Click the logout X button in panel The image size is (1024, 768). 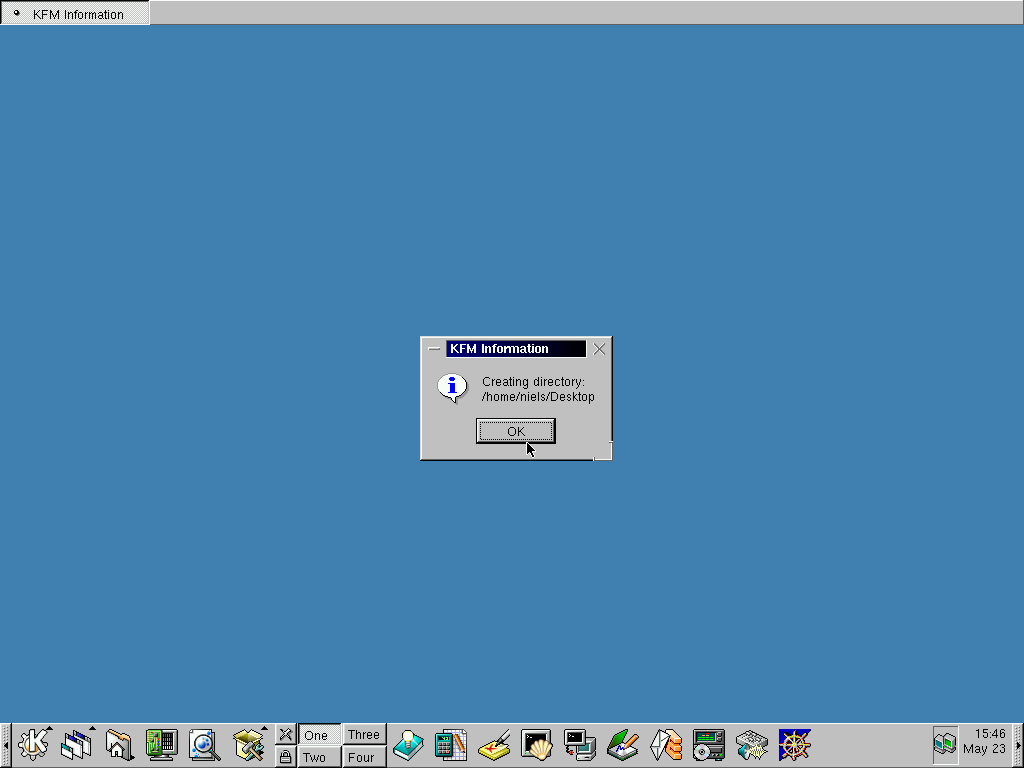285,734
